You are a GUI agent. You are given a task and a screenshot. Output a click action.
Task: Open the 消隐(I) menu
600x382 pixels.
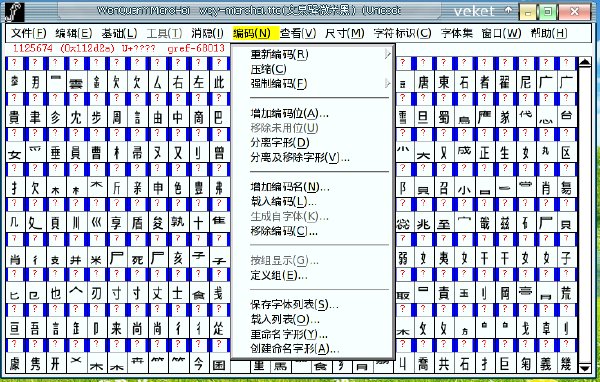(x=207, y=33)
